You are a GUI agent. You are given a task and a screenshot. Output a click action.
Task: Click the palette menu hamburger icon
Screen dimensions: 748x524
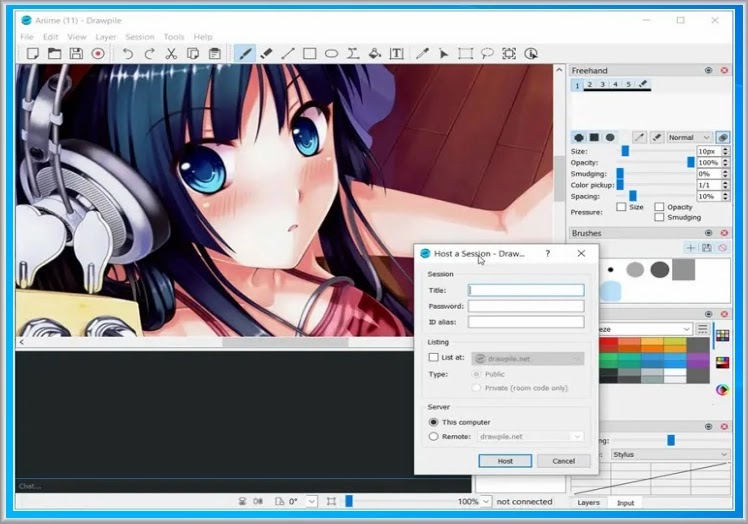click(x=702, y=329)
